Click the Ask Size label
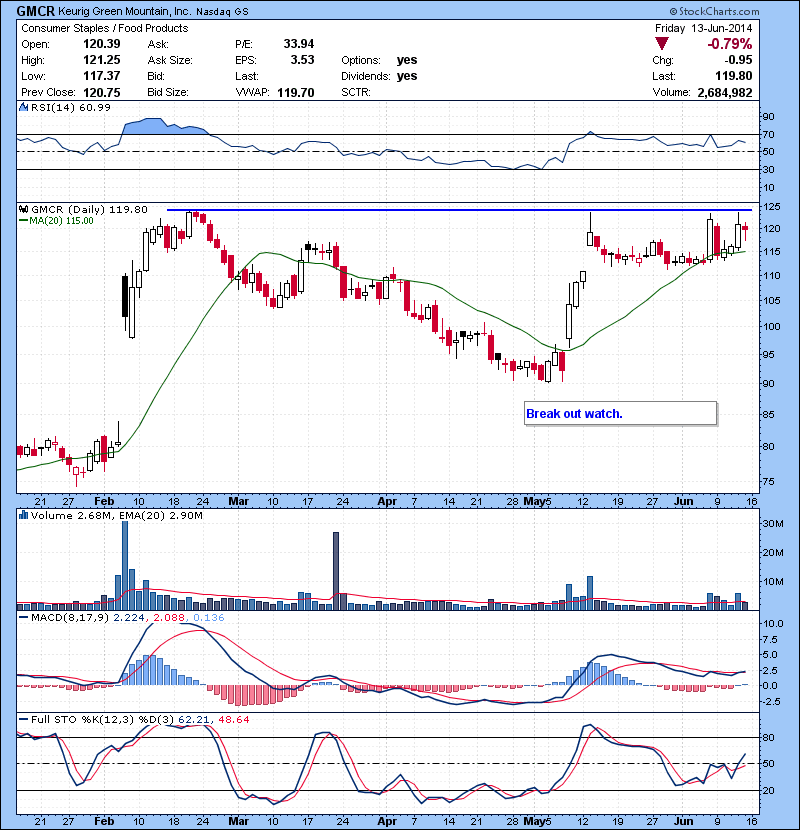Viewport: 800px width, 830px height. (x=170, y=60)
